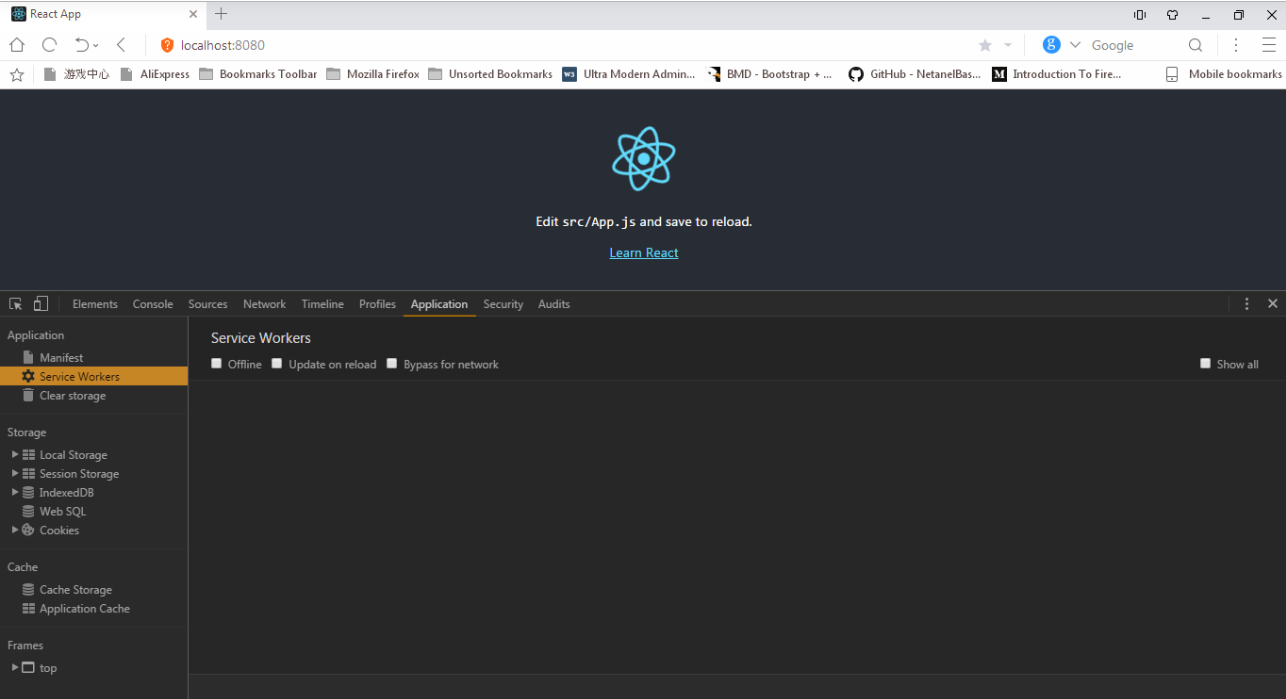1286x699 pixels.
Task: Expand the IndexedDB tree node
Action: pos(15,493)
